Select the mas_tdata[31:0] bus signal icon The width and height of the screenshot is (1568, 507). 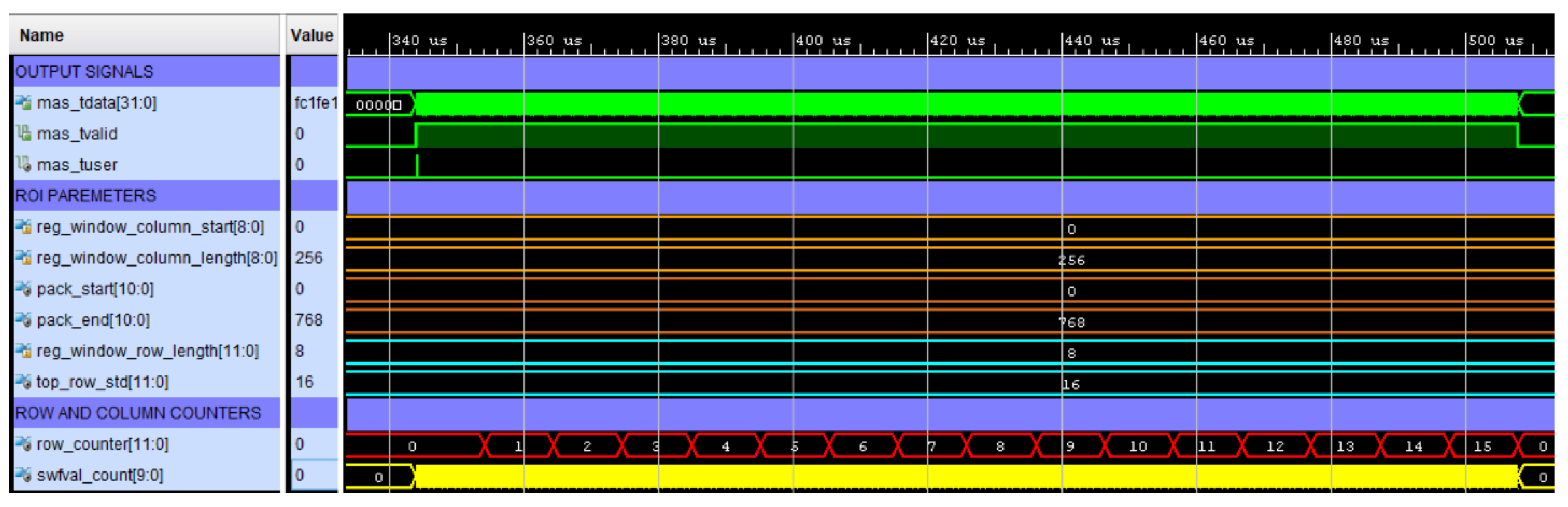(x=24, y=103)
